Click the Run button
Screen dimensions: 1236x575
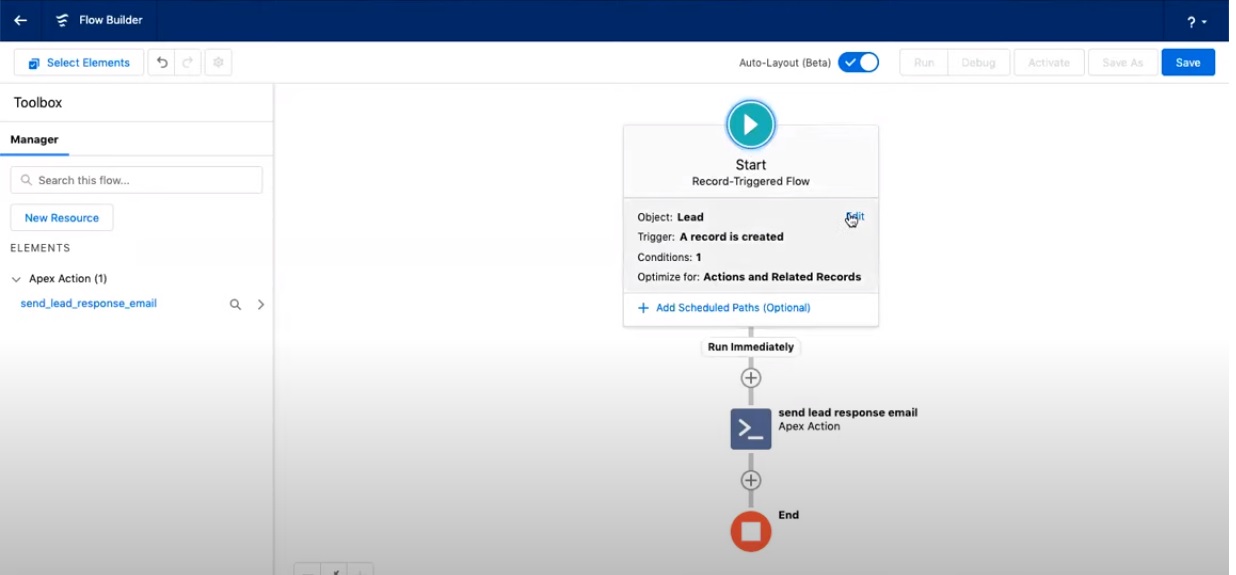[x=924, y=63]
